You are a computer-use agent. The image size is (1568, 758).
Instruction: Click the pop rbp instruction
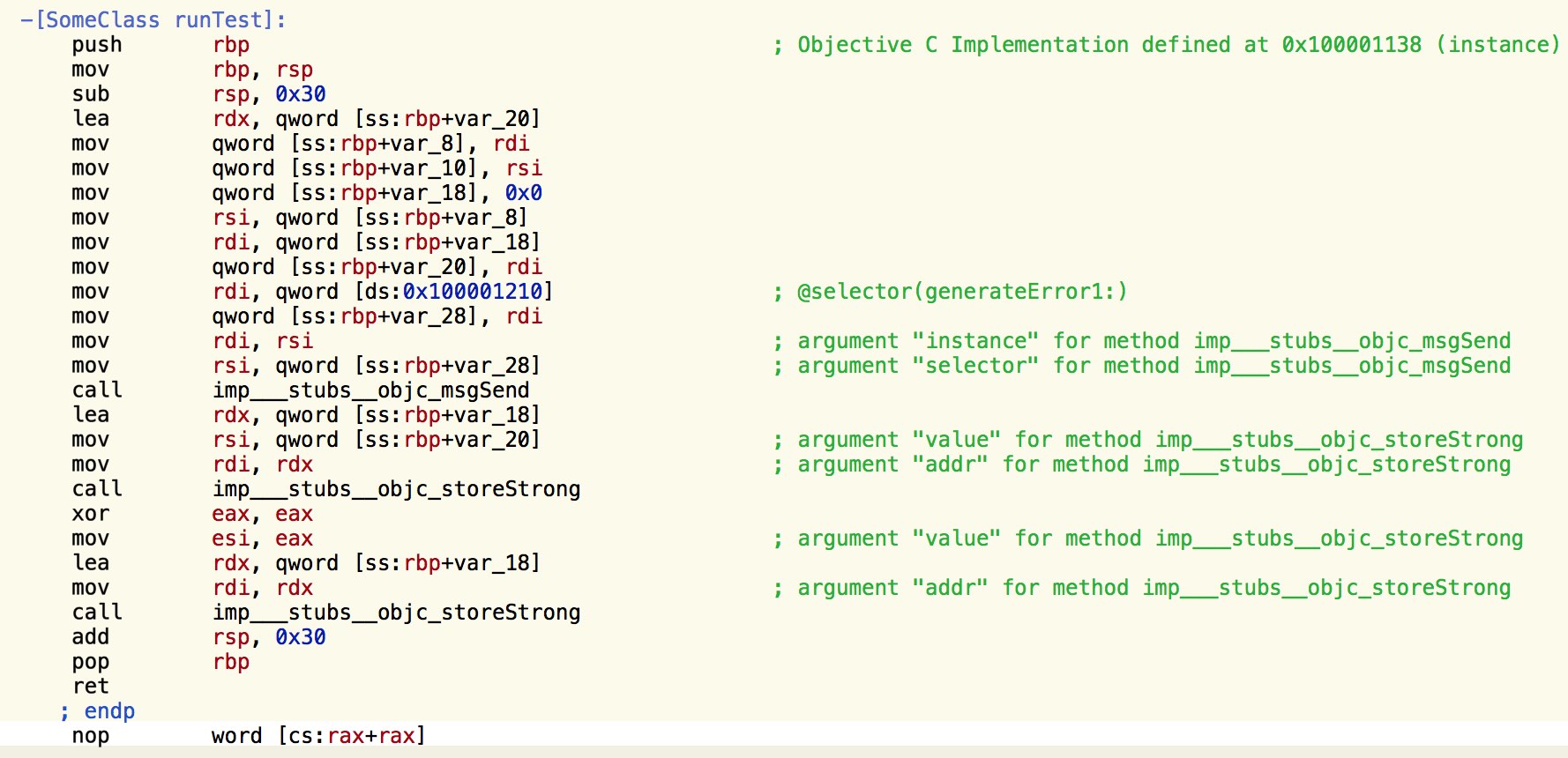[161, 662]
